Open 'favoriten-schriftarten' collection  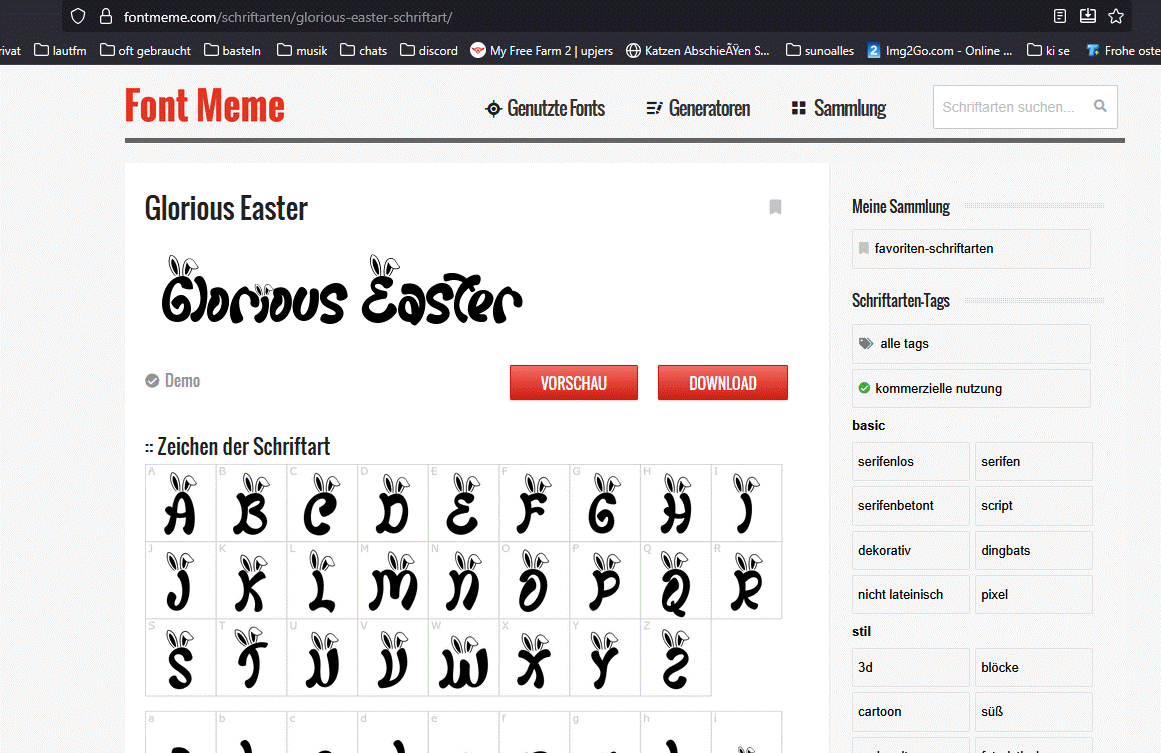pos(933,248)
